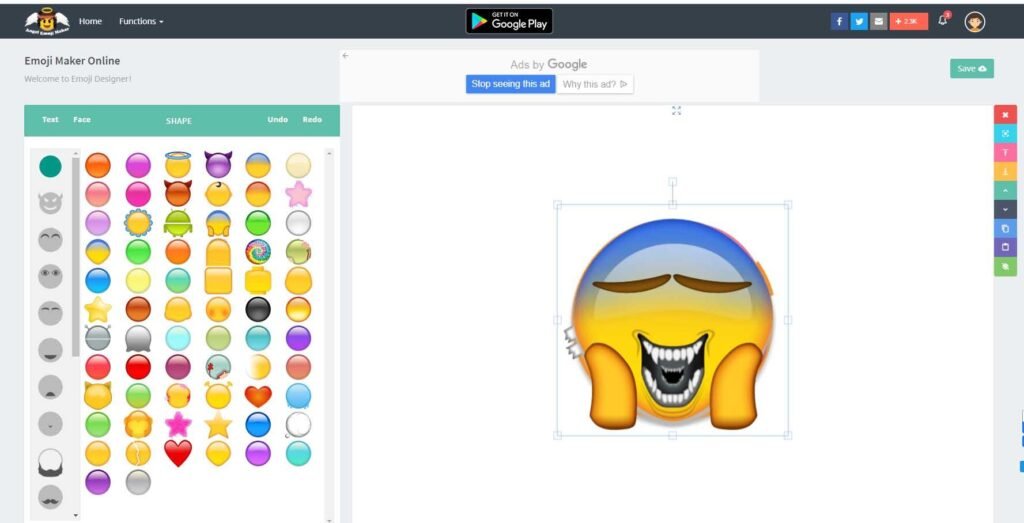Select the frowning mouth category
The image size is (1024, 523).
click(50, 387)
